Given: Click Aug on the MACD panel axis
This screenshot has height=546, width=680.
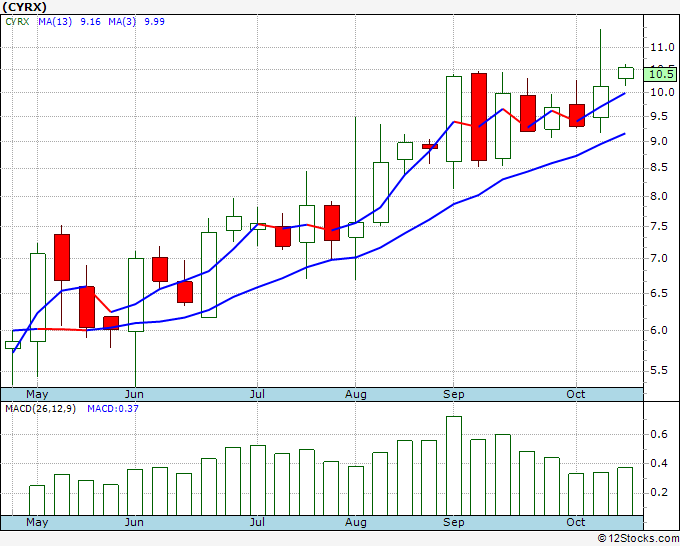Looking at the screenshot, I should (x=356, y=522).
